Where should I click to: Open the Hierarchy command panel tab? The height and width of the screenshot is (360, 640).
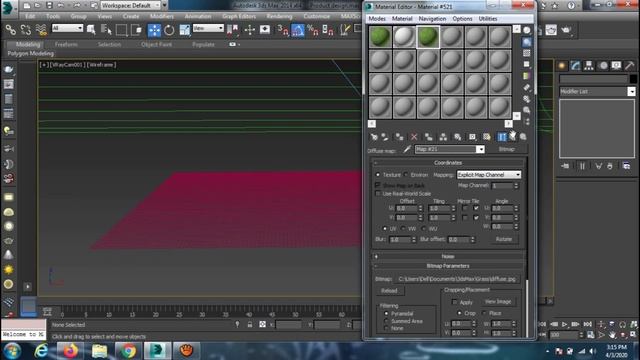589,66
